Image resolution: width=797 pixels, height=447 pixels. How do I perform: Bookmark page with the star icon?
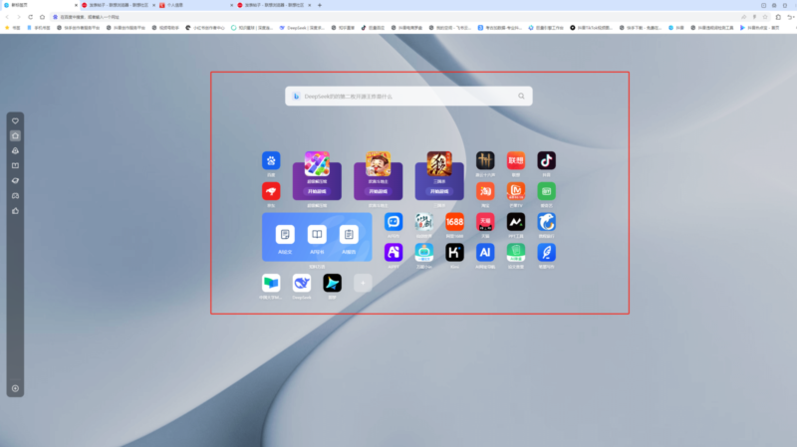[x=765, y=17]
